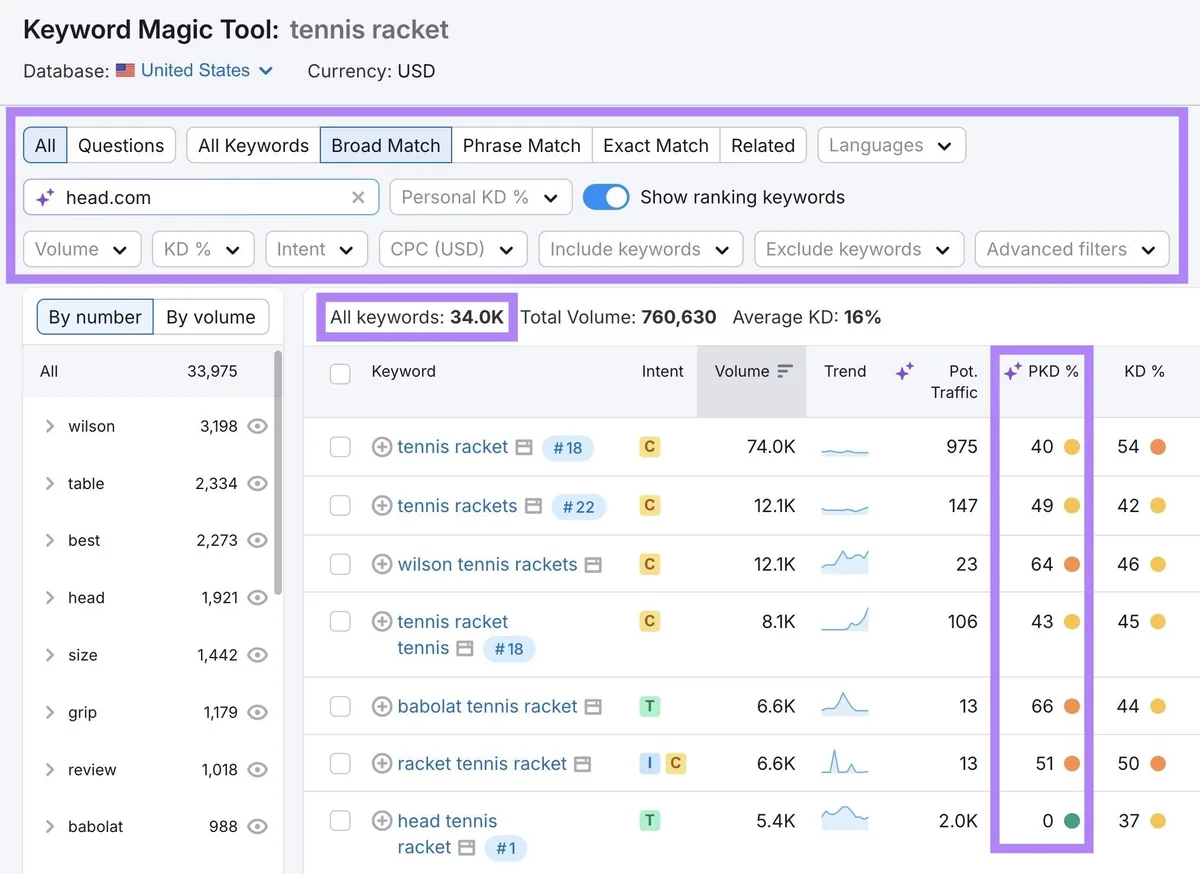Open Include keywords dropdown
Image resolution: width=1200 pixels, height=874 pixels.
(641, 249)
